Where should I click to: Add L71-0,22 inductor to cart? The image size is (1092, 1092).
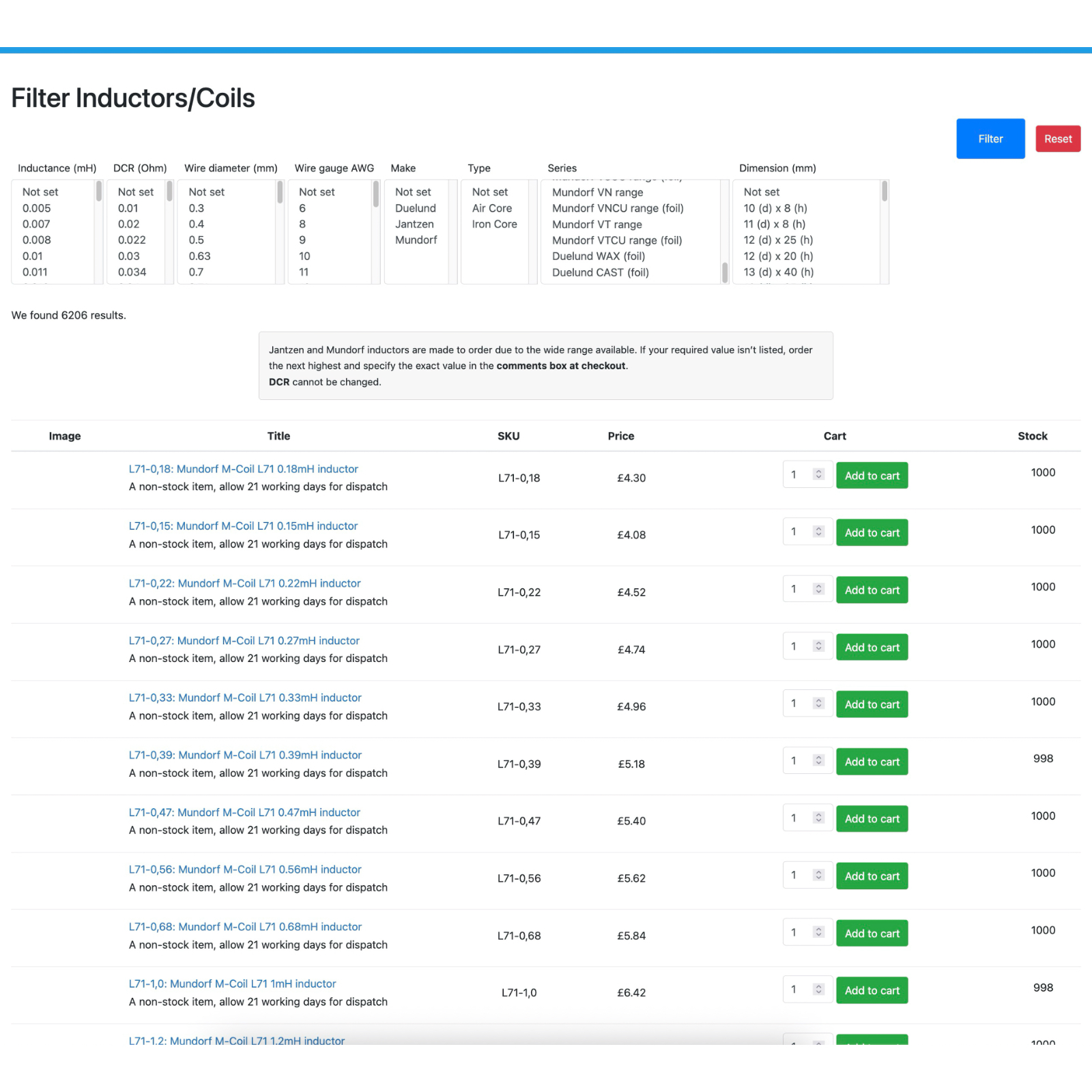(x=872, y=590)
